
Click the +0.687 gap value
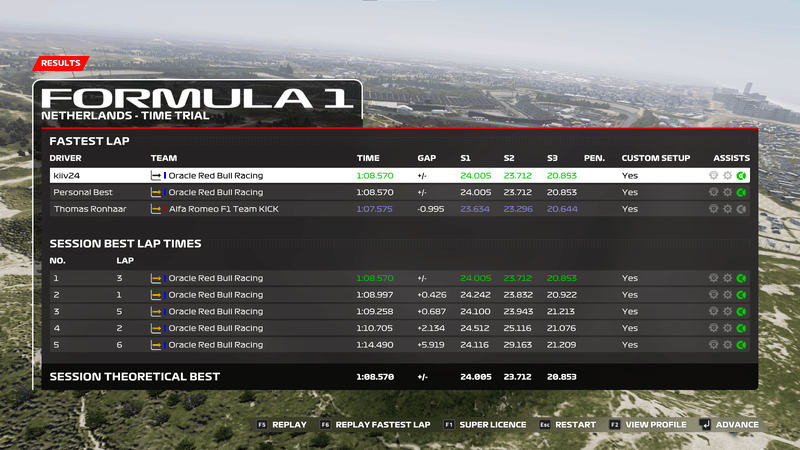click(x=432, y=311)
